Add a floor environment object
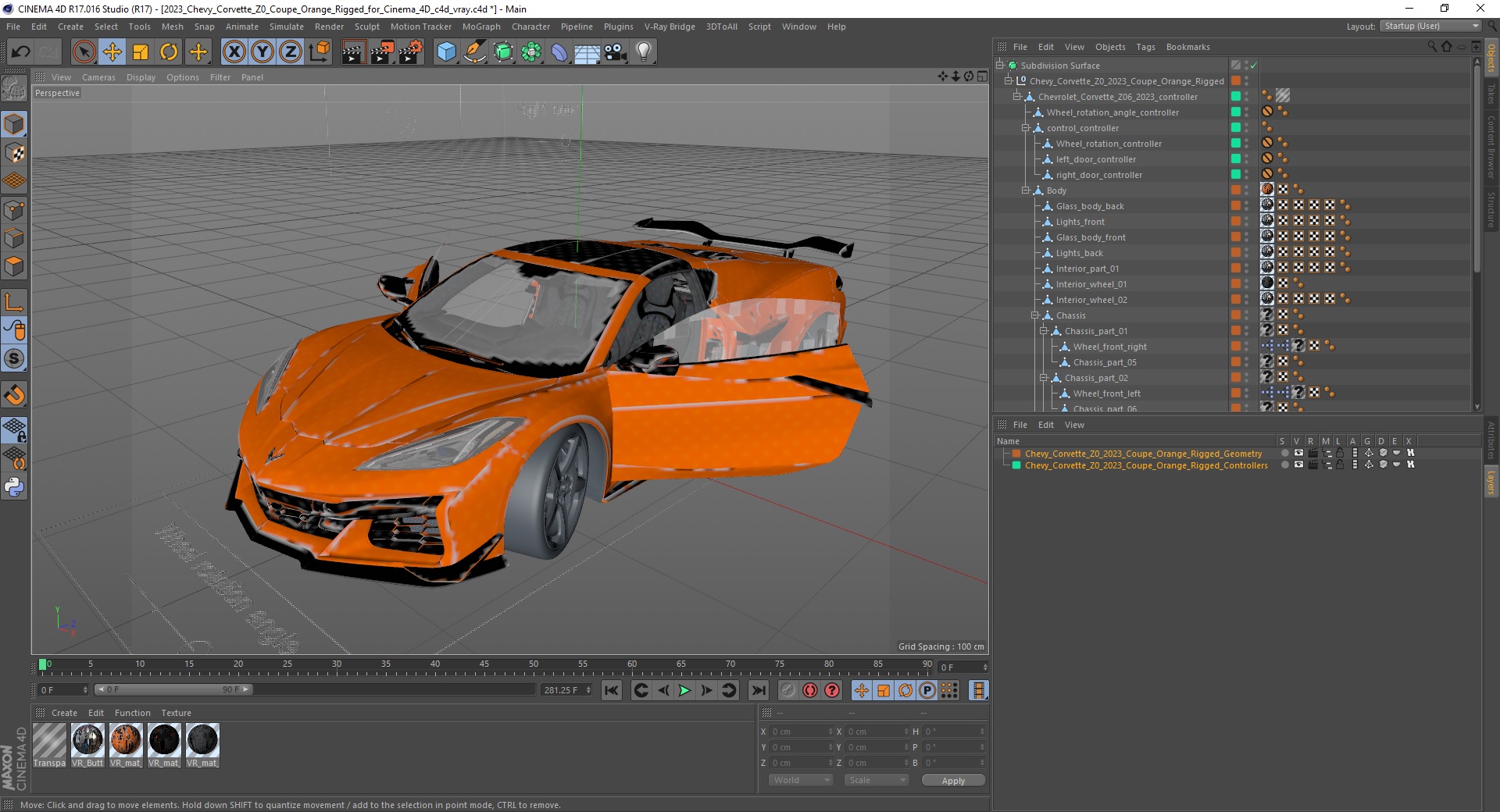Screen dimensions: 1500x812 coord(587,52)
